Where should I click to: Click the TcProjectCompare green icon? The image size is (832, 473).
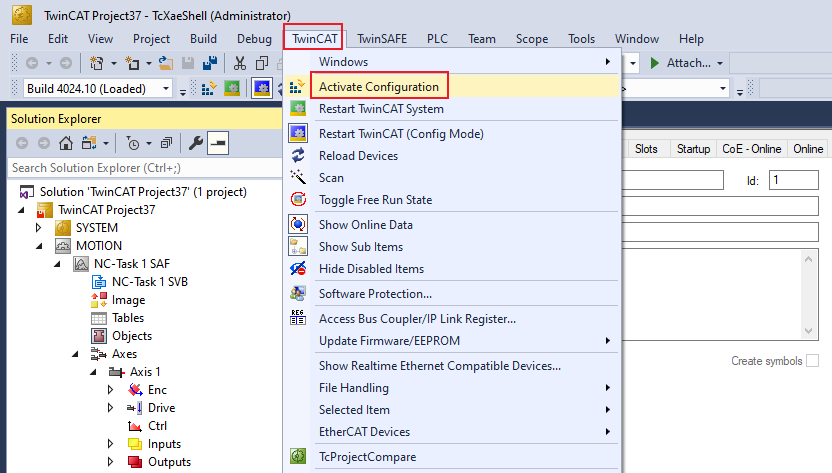(298, 456)
